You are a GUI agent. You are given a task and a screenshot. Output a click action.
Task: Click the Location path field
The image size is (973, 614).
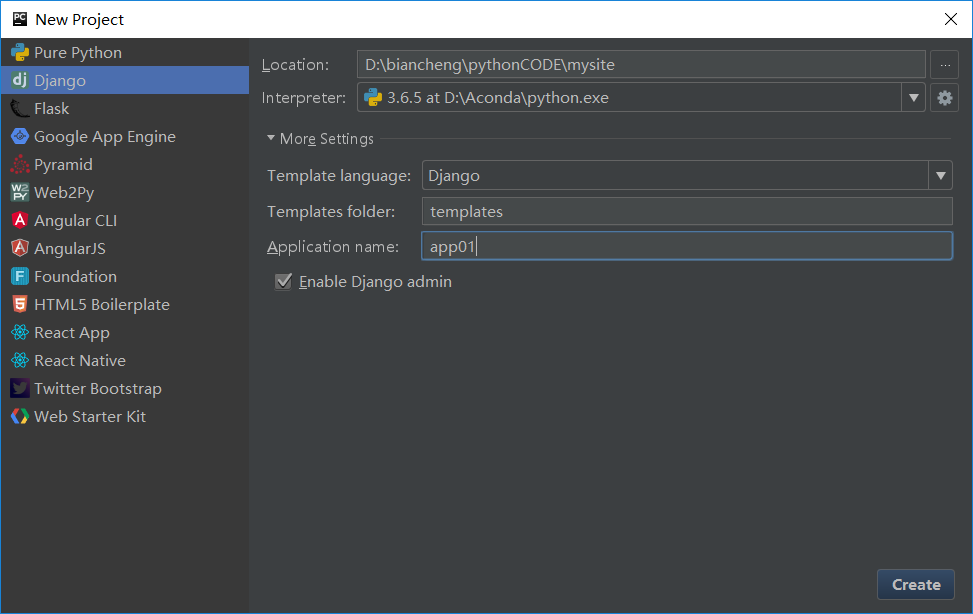point(641,65)
